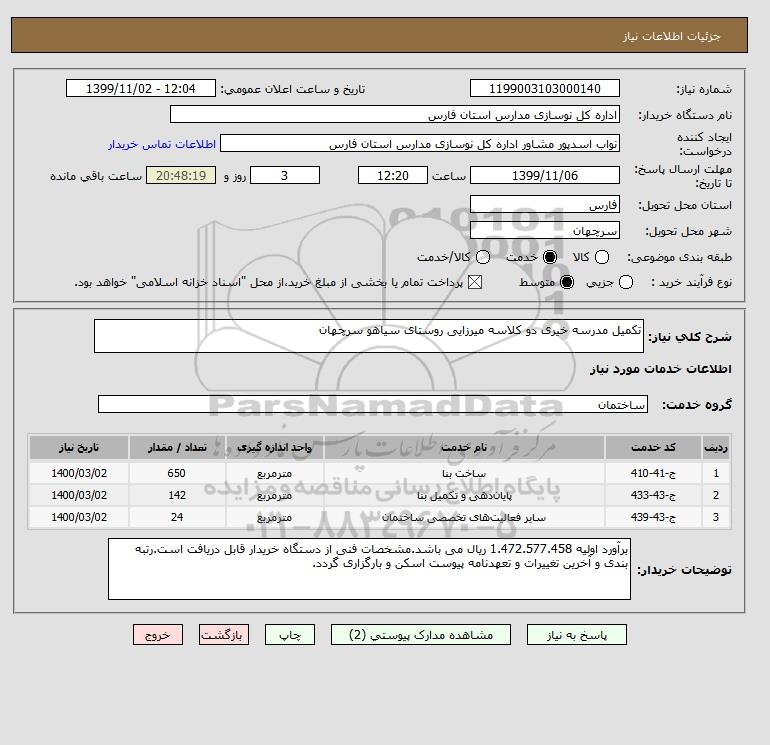Click the واحد اندازه گیری column header

pyautogui.click(x=275, y=447)
